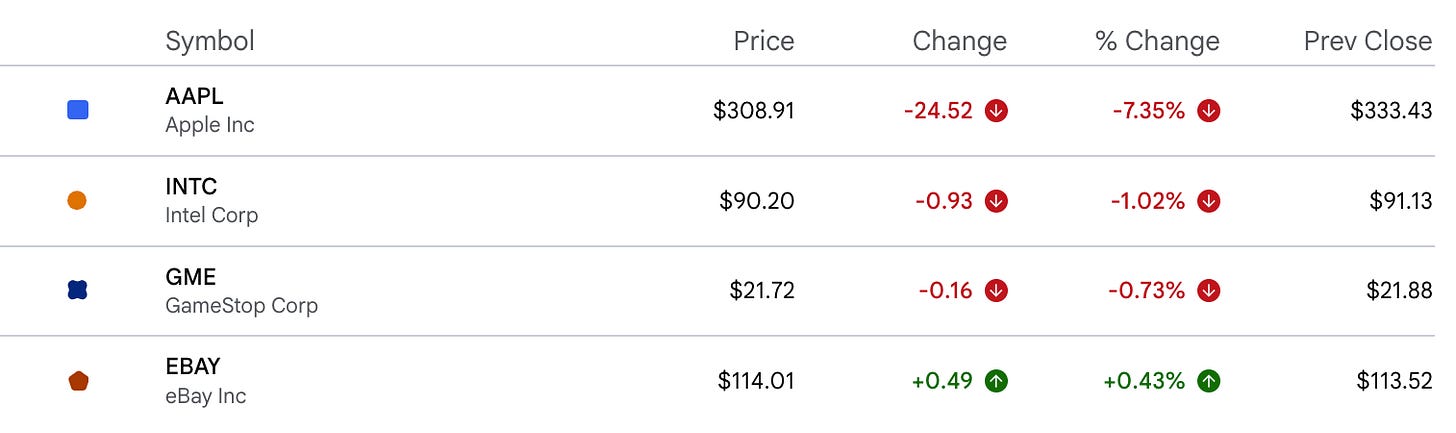1456x433 pixels.
Task: Open the Intel Corp company name
Action: pos(212,215)
